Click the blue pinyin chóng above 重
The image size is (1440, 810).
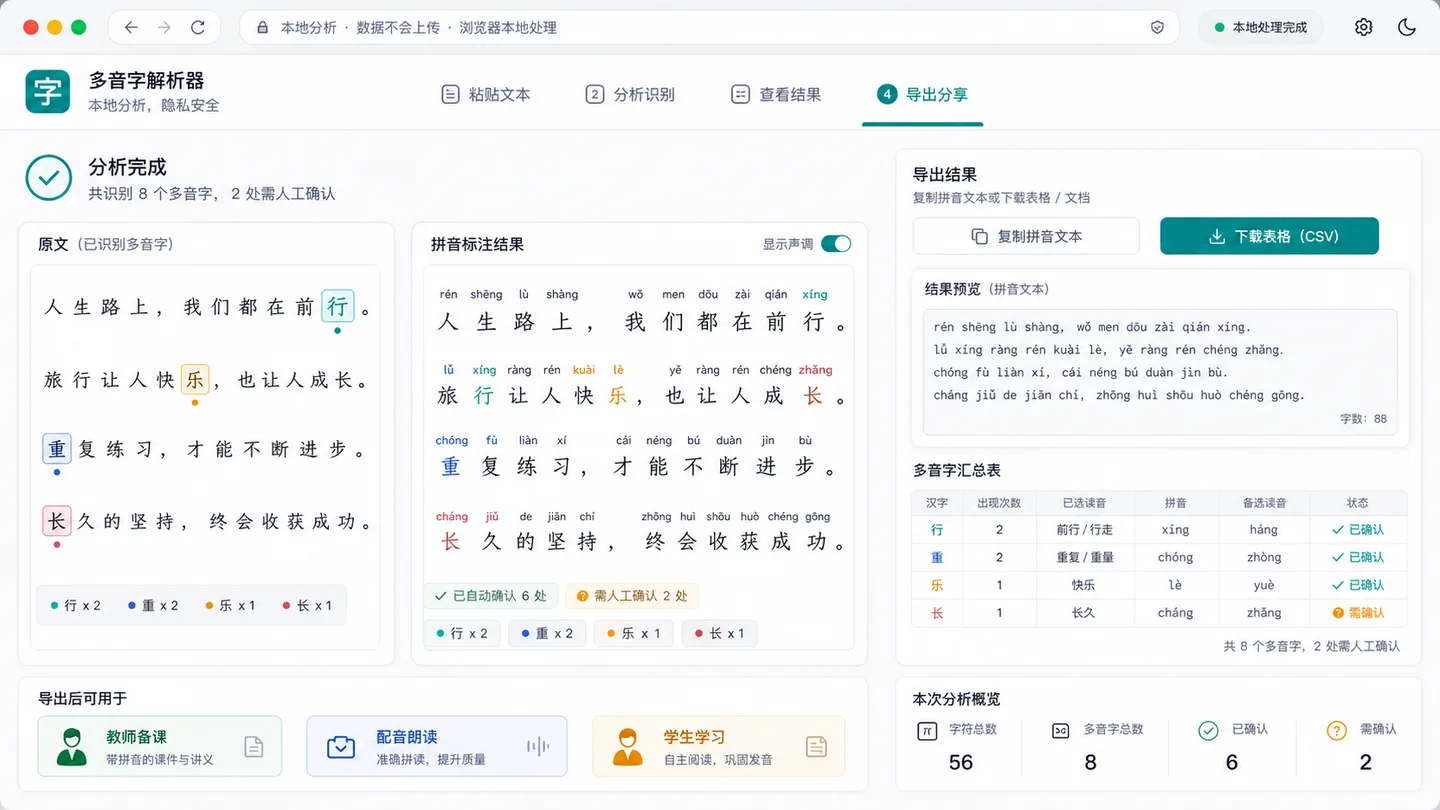click(452, 440)
